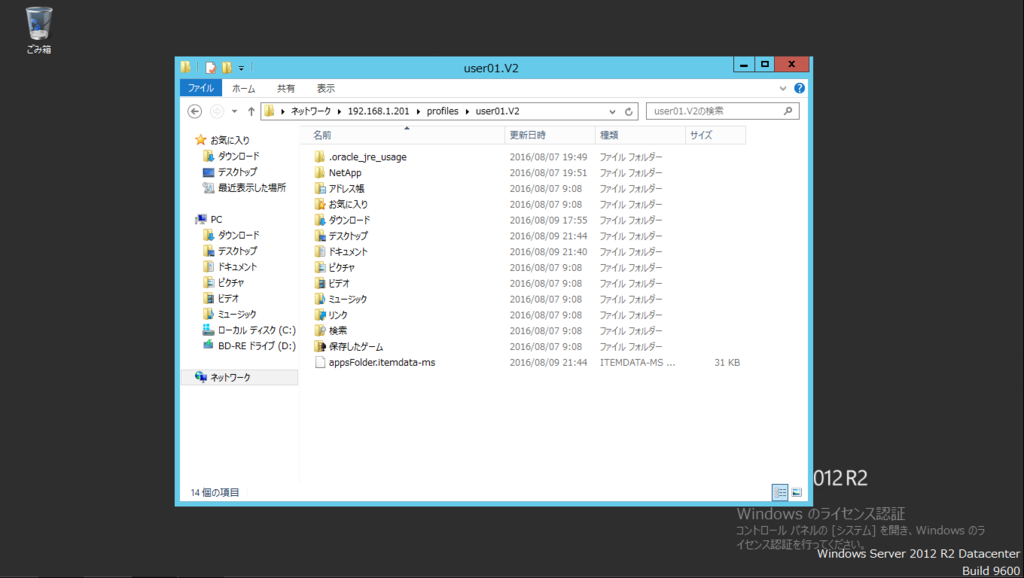The image size is (1024, 578).
Task: Refresh the folder with the refresh button
Action: click(628, 112)
